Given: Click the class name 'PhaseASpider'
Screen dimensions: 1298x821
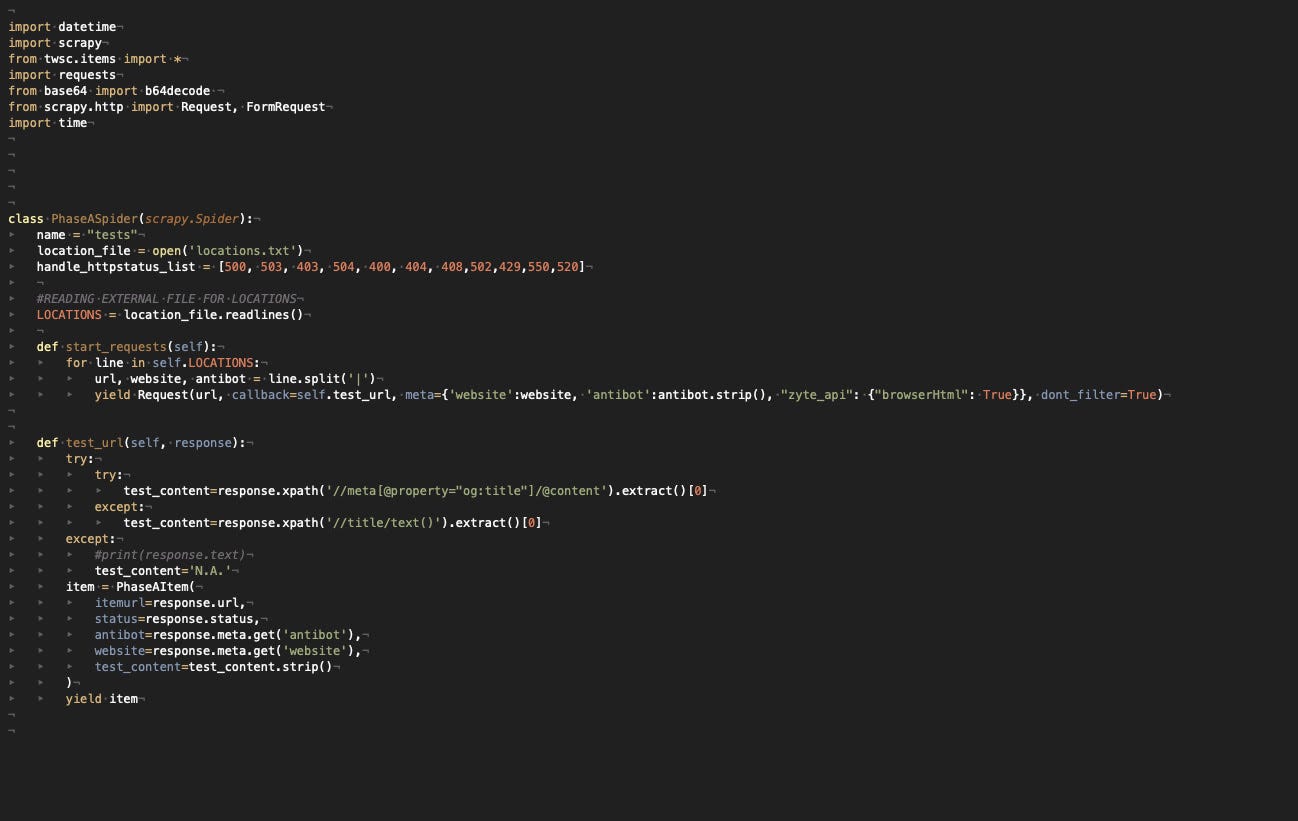Looking at the screenshot, I should (x=95, y=219).
